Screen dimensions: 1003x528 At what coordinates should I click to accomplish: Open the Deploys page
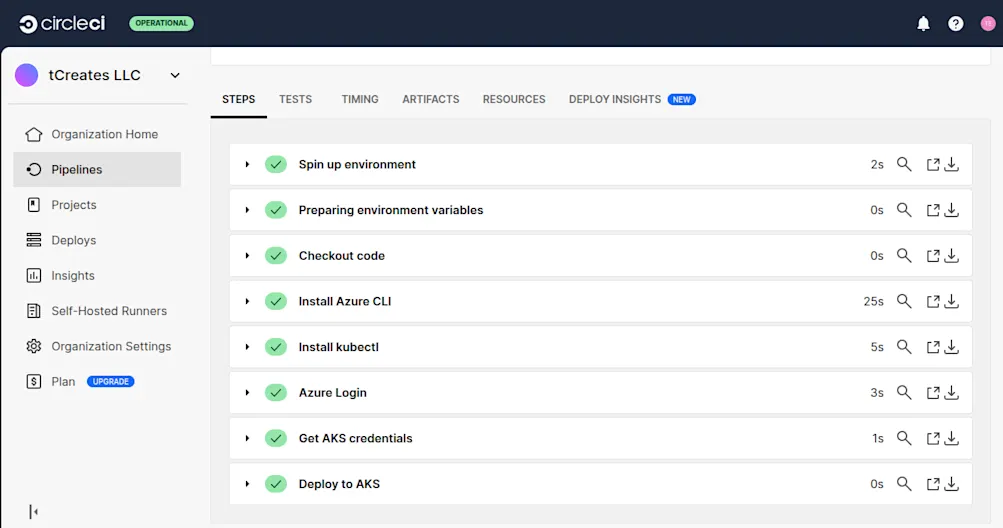tap(97, 240)
